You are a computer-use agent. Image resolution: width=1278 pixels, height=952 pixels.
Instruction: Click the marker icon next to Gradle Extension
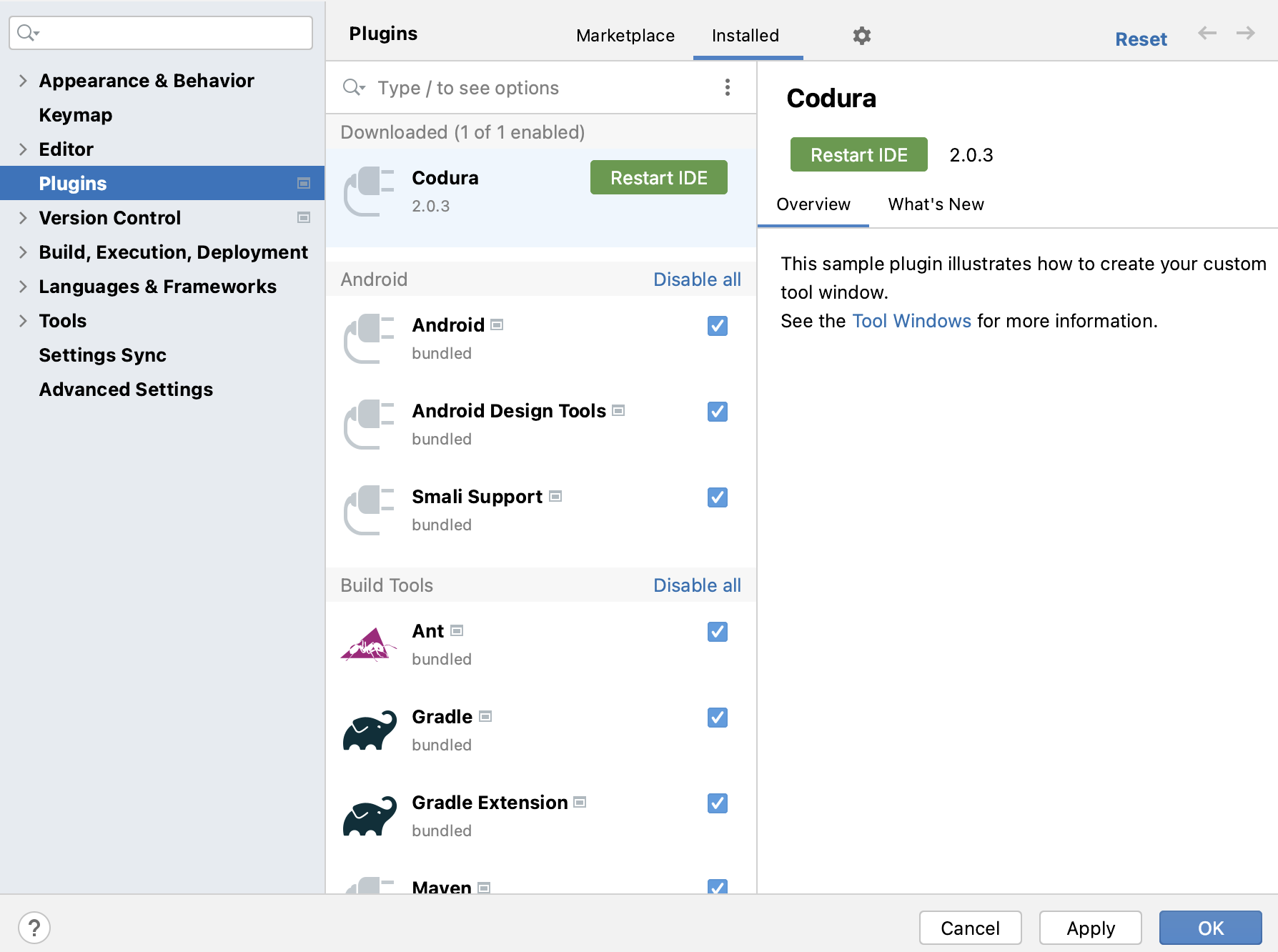[580, 802]
